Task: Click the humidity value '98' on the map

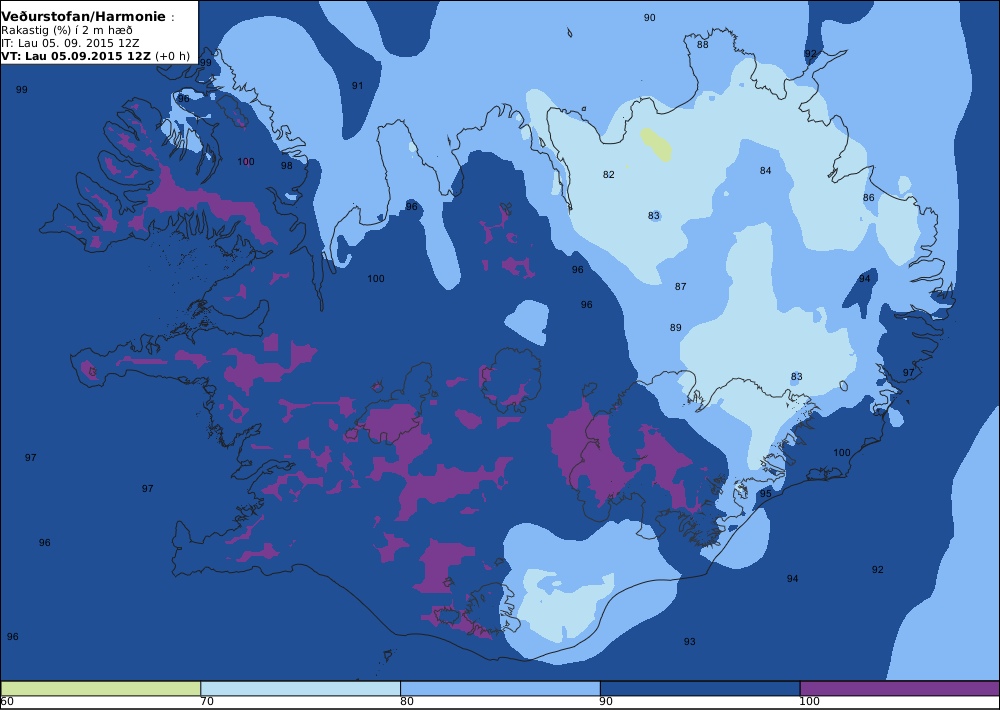Action: click(x=286, y=166)
